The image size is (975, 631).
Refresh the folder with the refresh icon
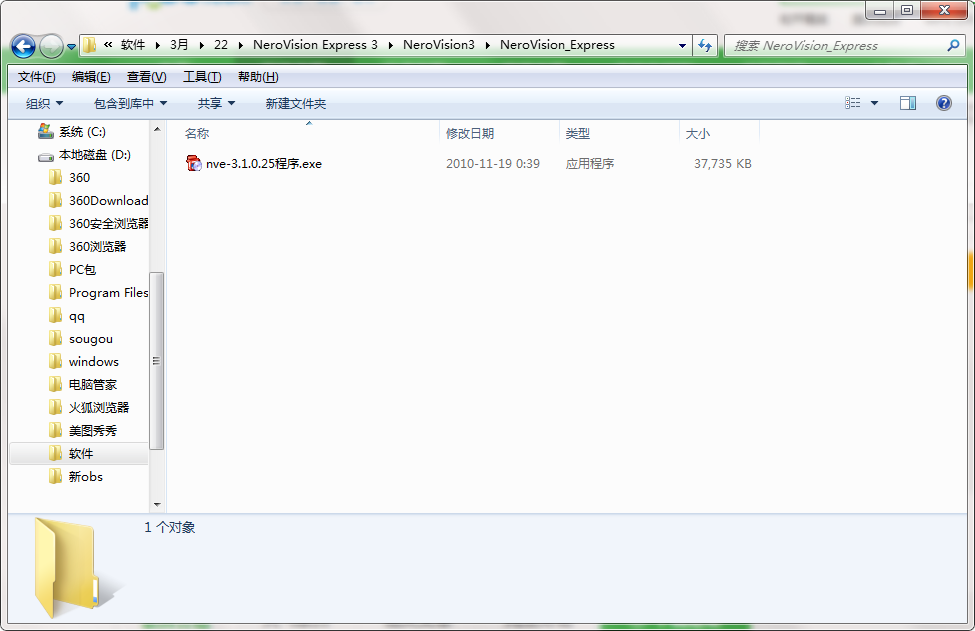(x=705, y=45)
